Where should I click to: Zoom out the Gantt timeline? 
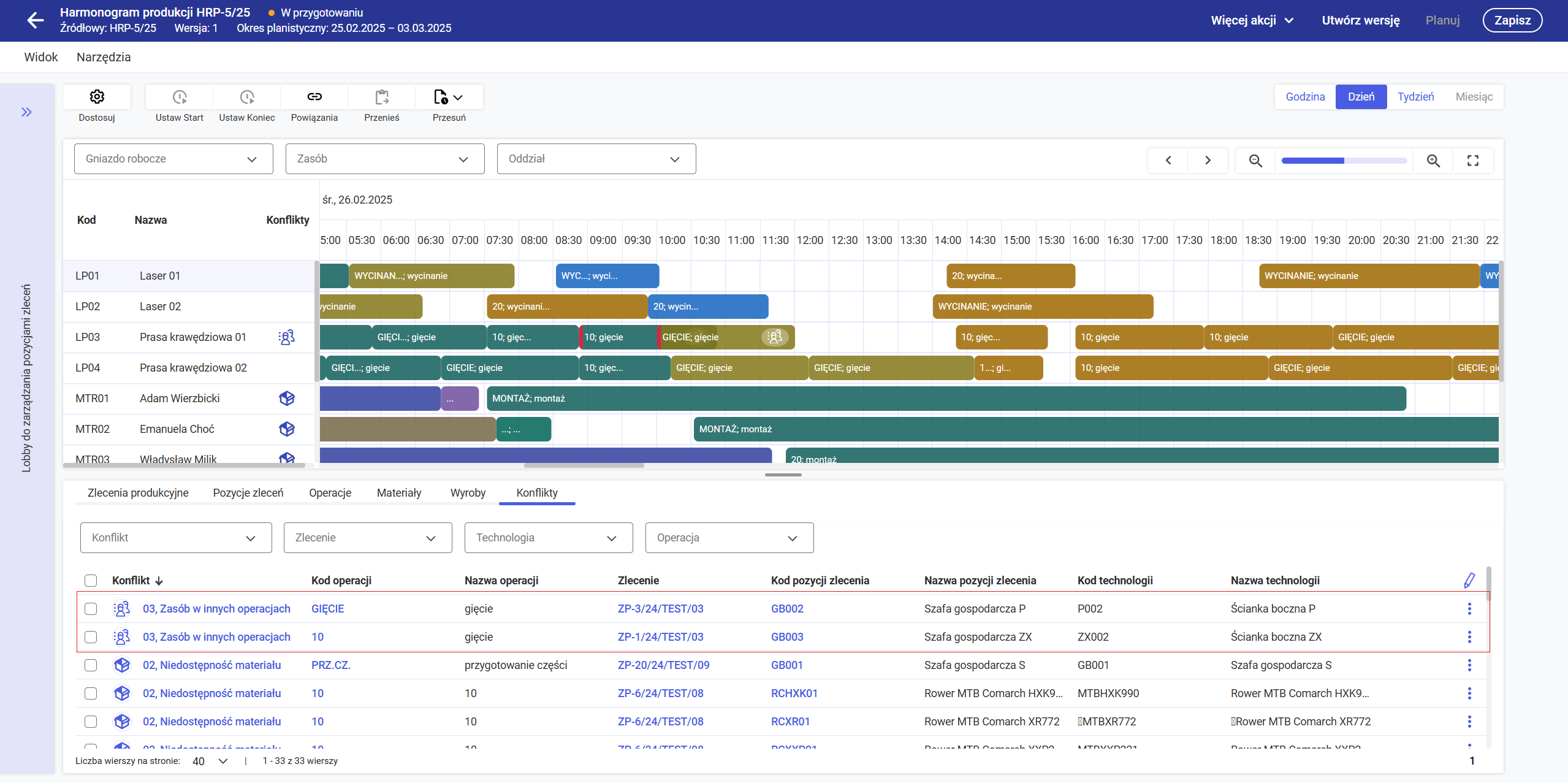(x=1255, y=161)
